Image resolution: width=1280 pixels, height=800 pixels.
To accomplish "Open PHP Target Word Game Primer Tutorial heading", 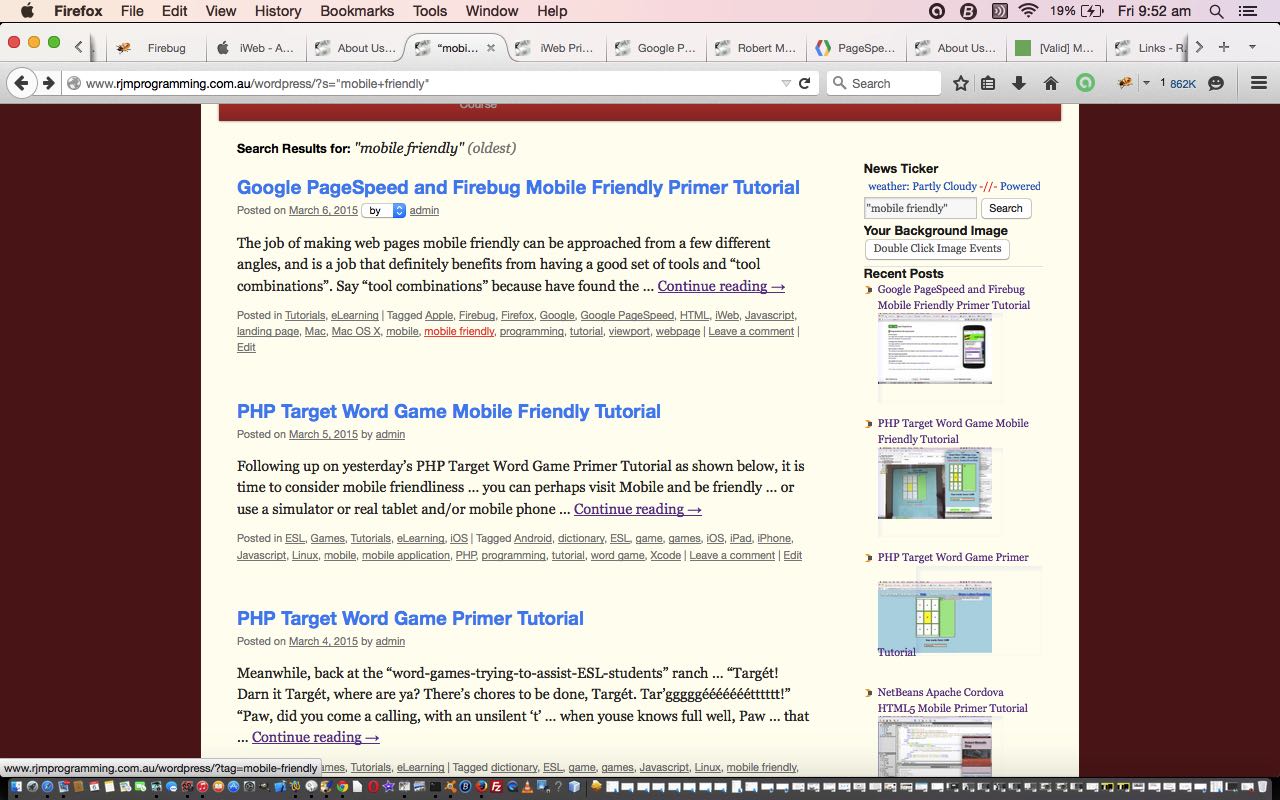I will [x=410, y=618].
